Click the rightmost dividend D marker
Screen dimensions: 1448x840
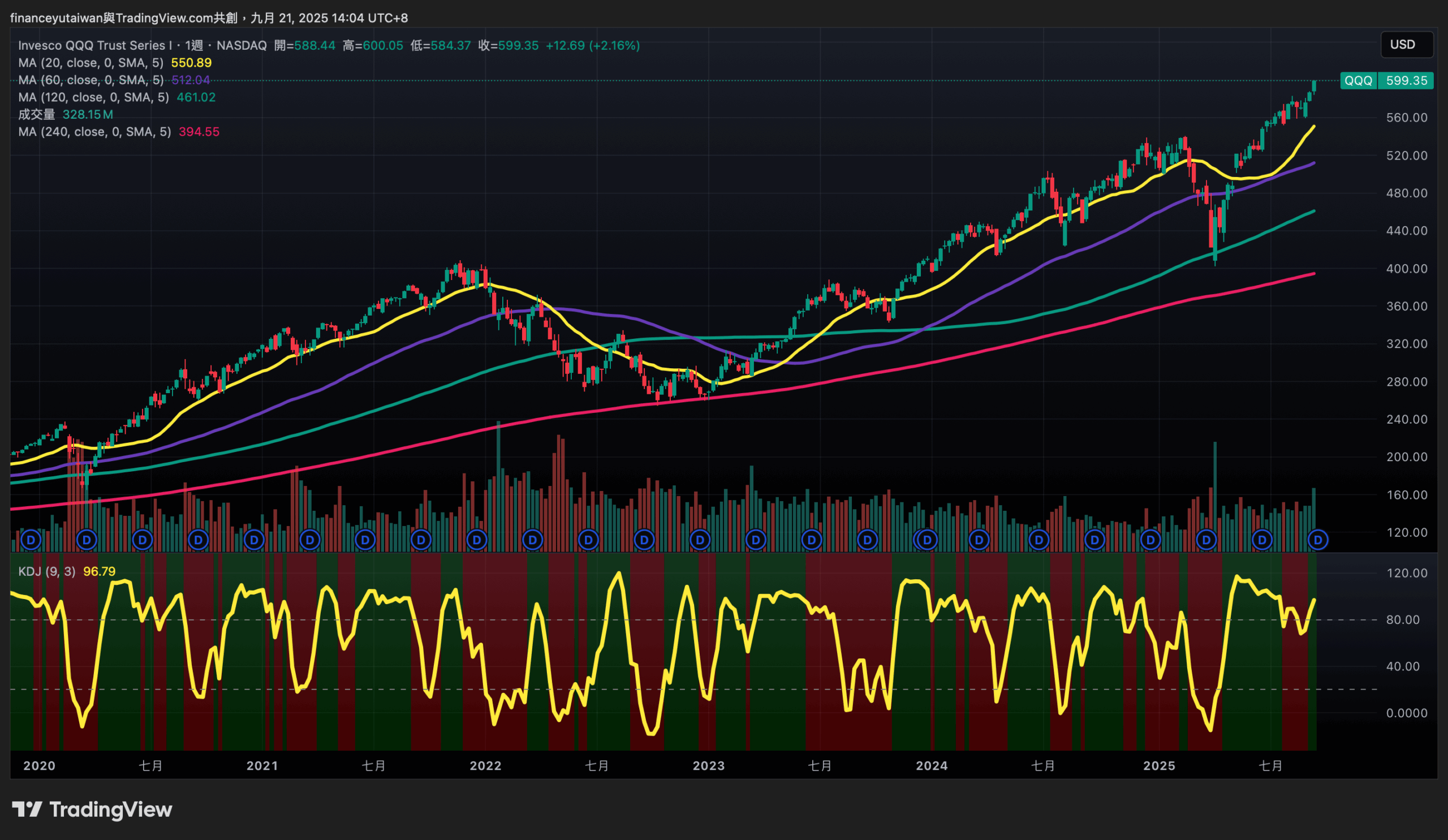1317,540
